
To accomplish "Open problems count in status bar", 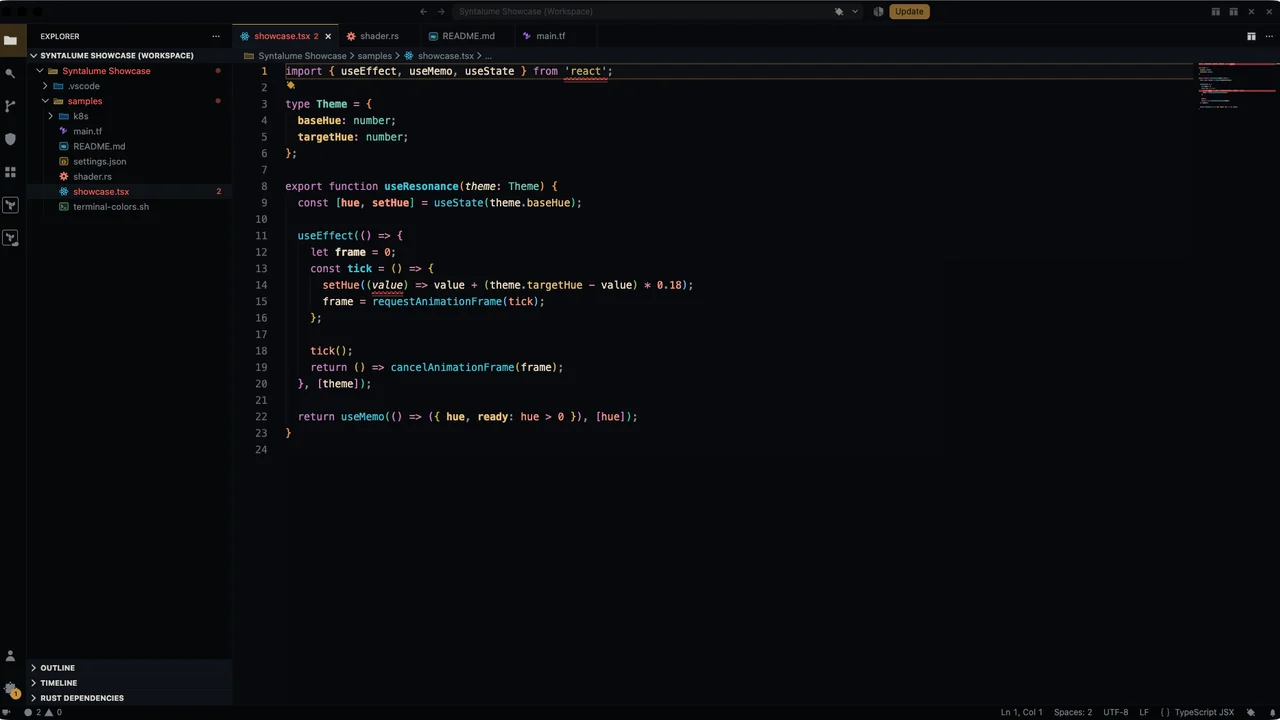I will tap(42, 712).
